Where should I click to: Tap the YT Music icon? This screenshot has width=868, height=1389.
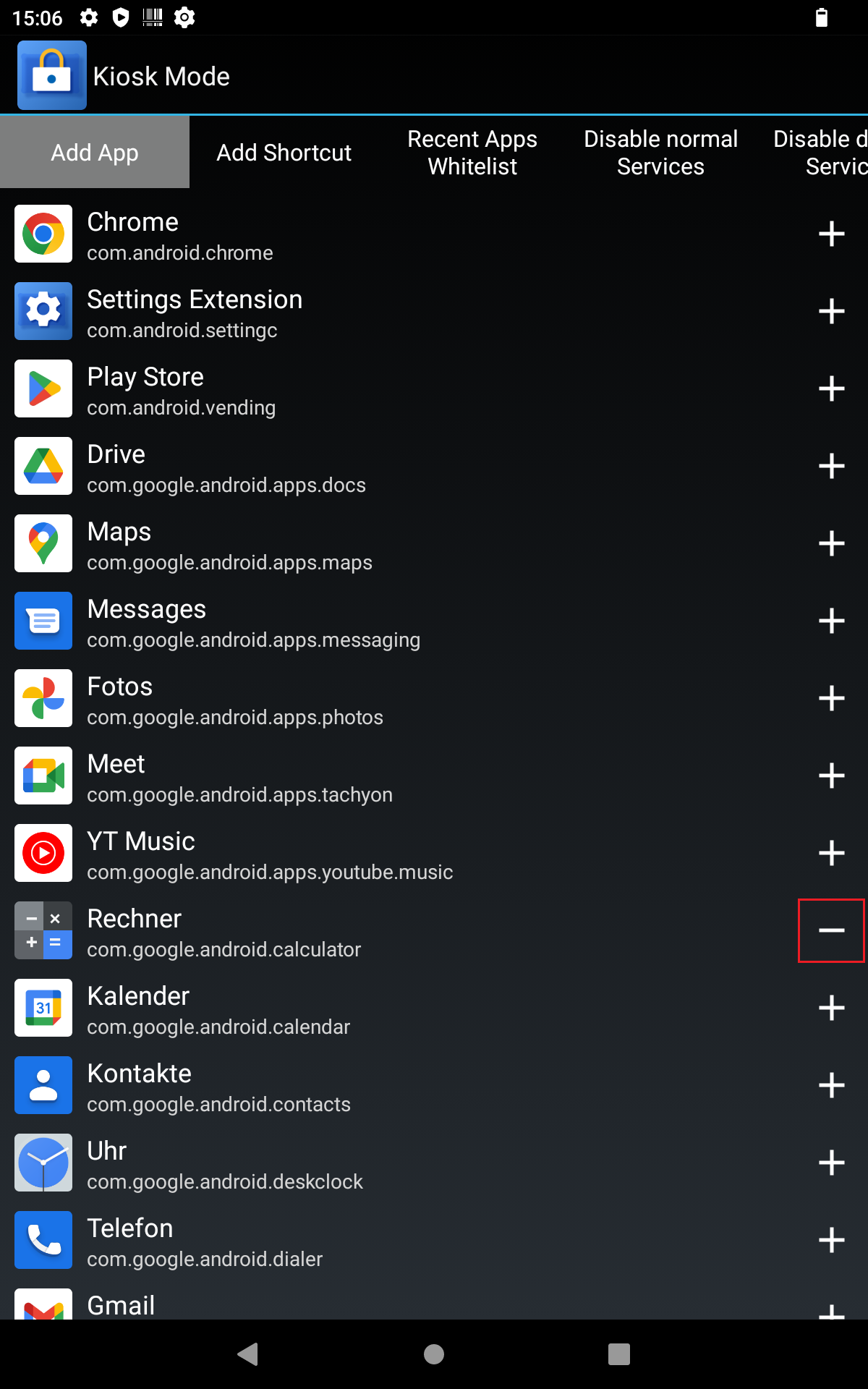pyautogui.click(x=43, y=853)
